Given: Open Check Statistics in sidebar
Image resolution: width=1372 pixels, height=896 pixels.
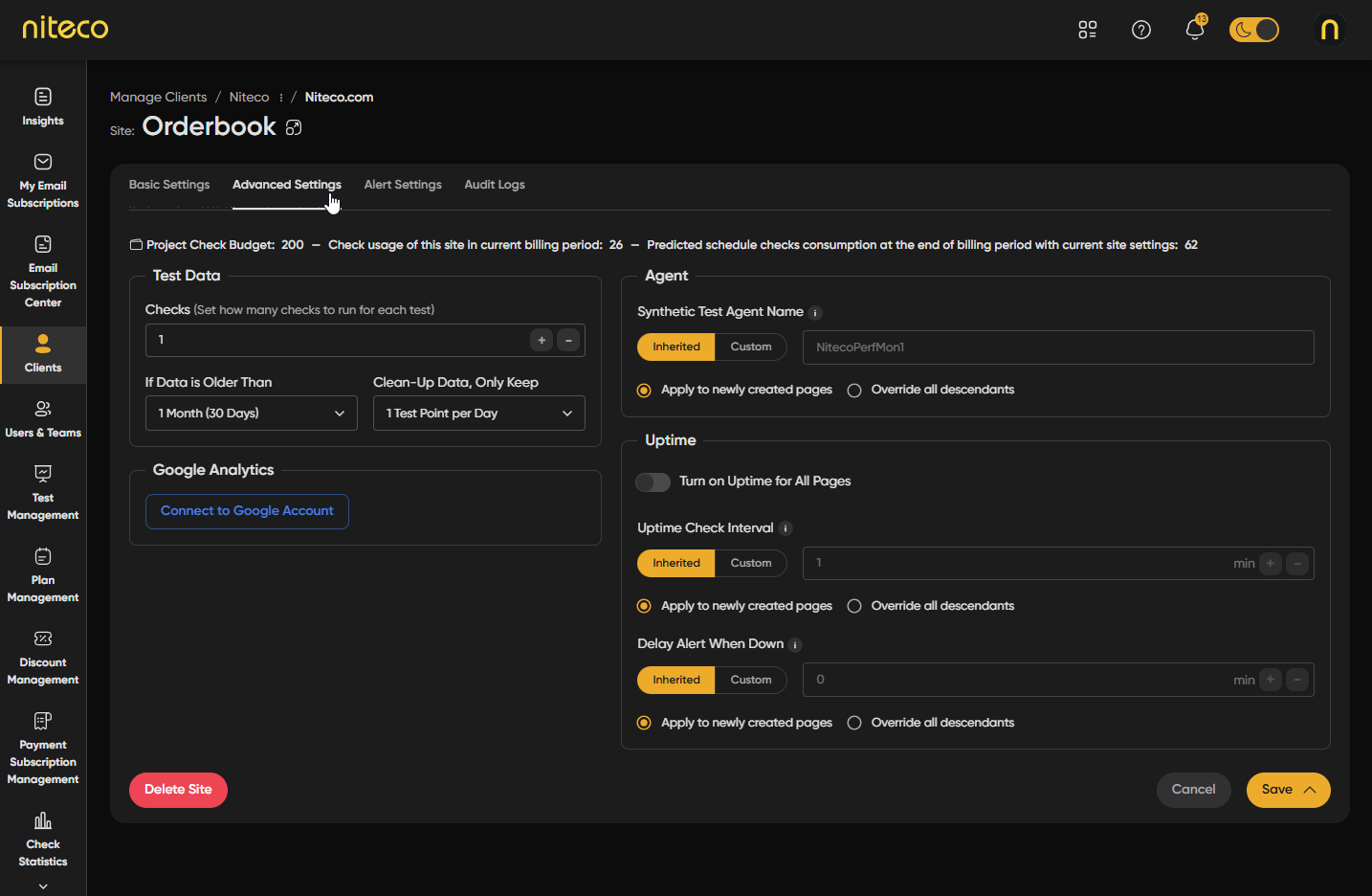Looking at the screenshot, I should point(43,840).
